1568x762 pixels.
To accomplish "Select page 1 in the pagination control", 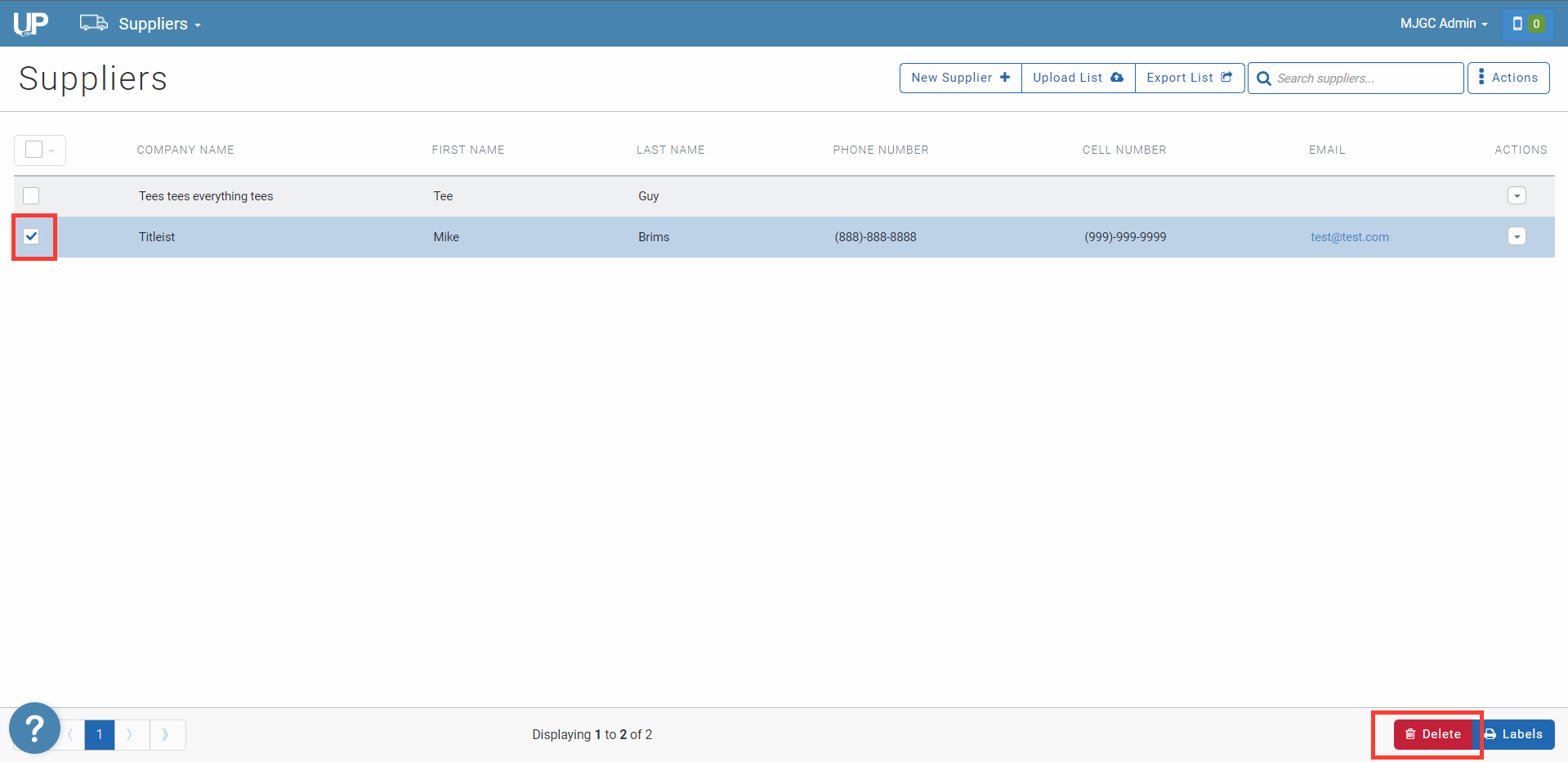I will tap(99, 734).
